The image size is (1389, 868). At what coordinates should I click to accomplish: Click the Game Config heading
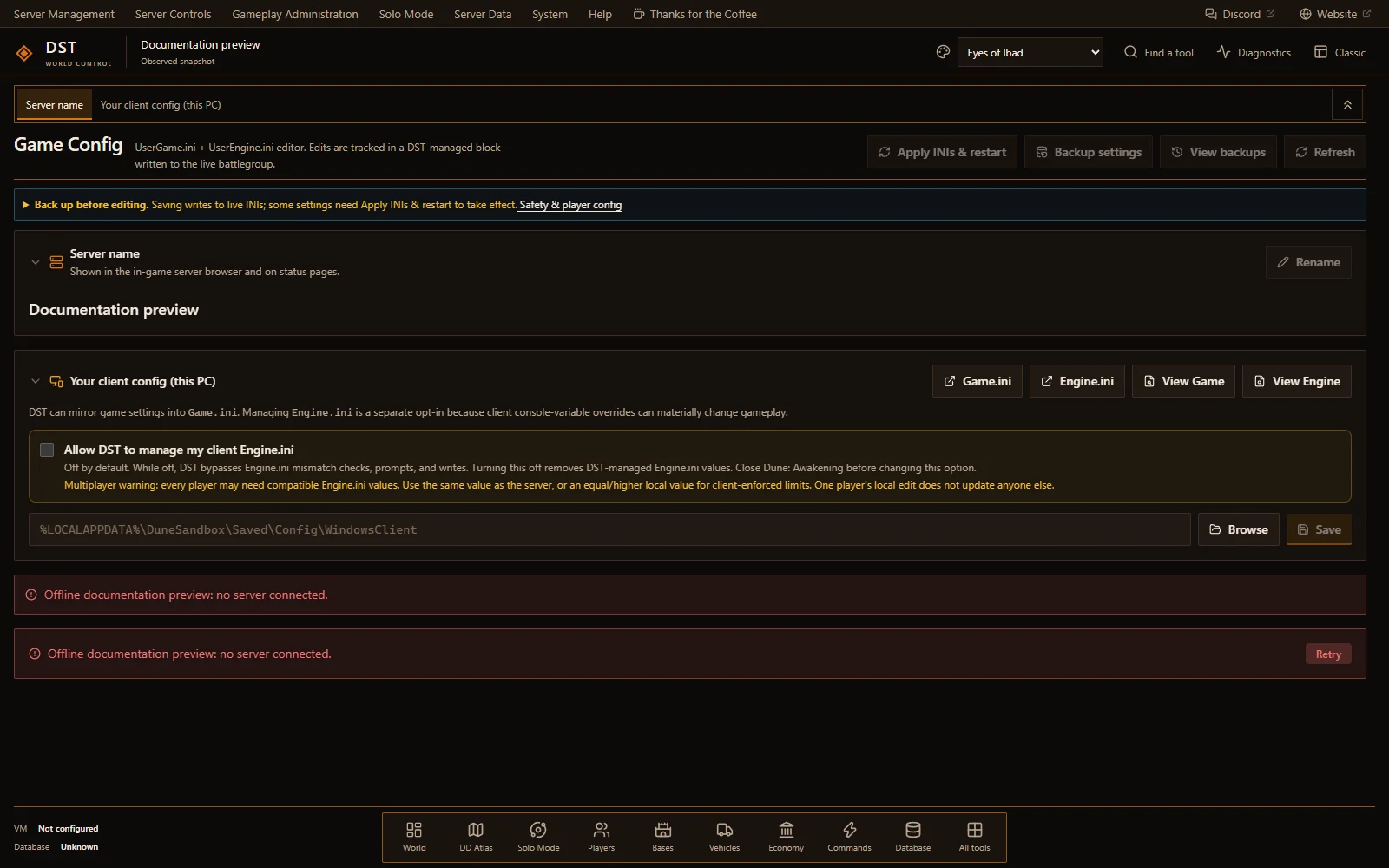click(68, 145)
